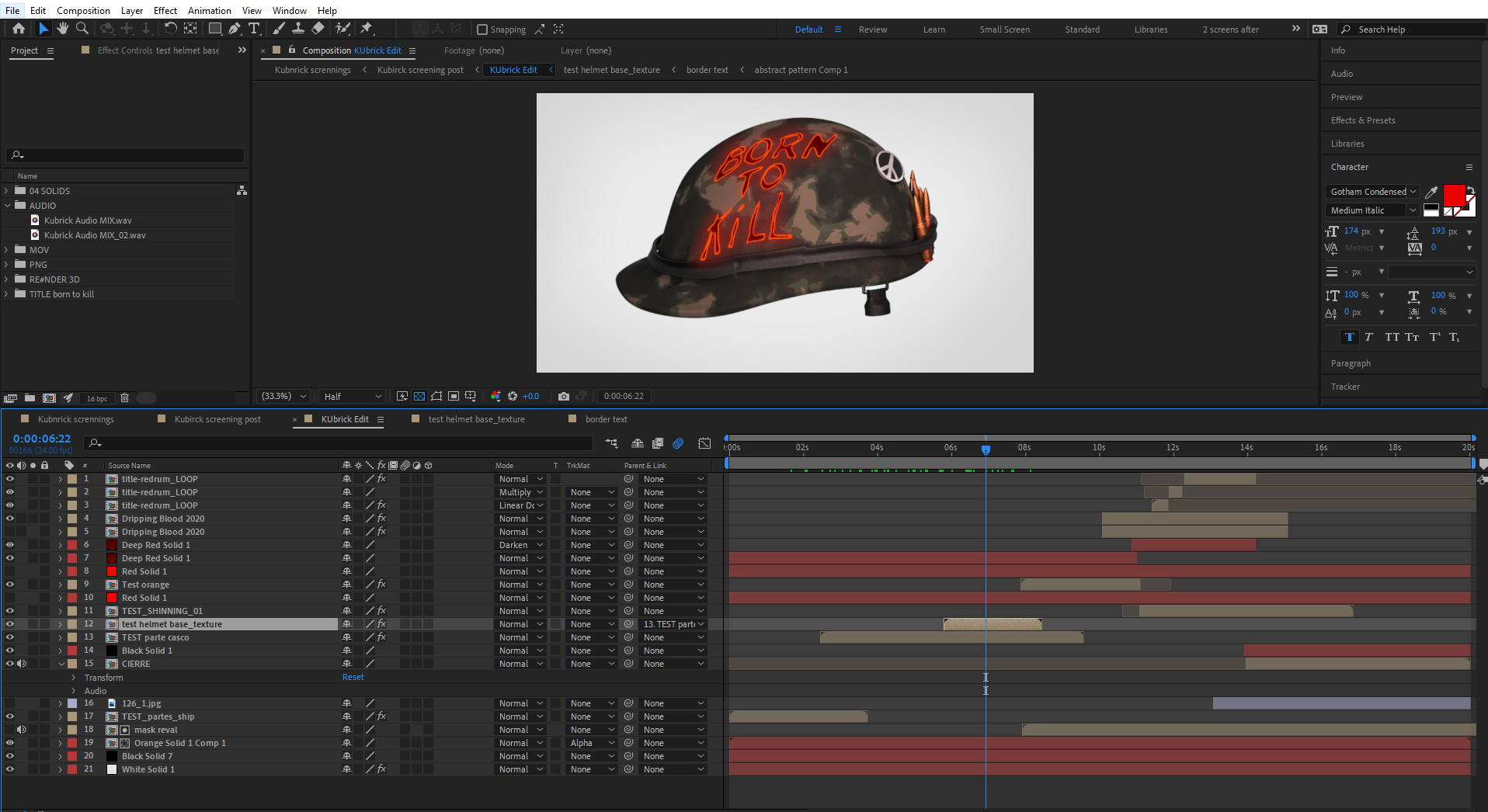Hide the Dripping Blood 2020 layer 4
This screenshot has width=1488, height=812.
10,519
